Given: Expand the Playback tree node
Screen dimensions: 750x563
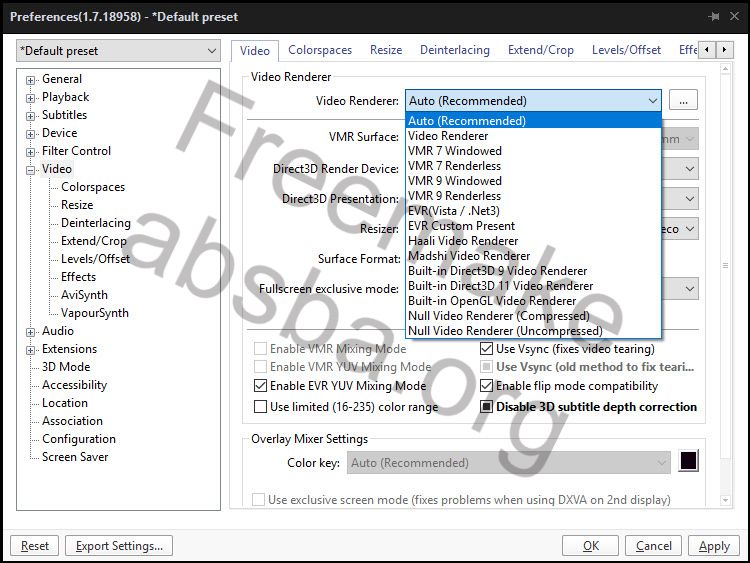Looking at the screenshot, I should point(31,98).
